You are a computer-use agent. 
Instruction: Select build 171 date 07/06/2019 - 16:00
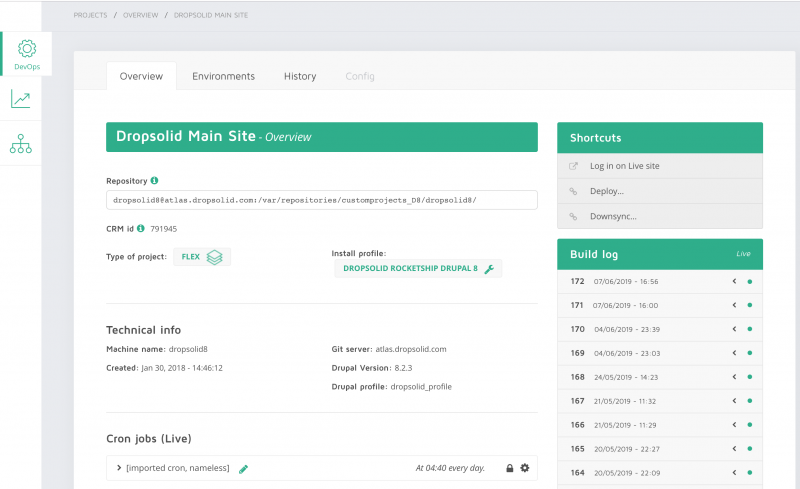coord(625,305)
